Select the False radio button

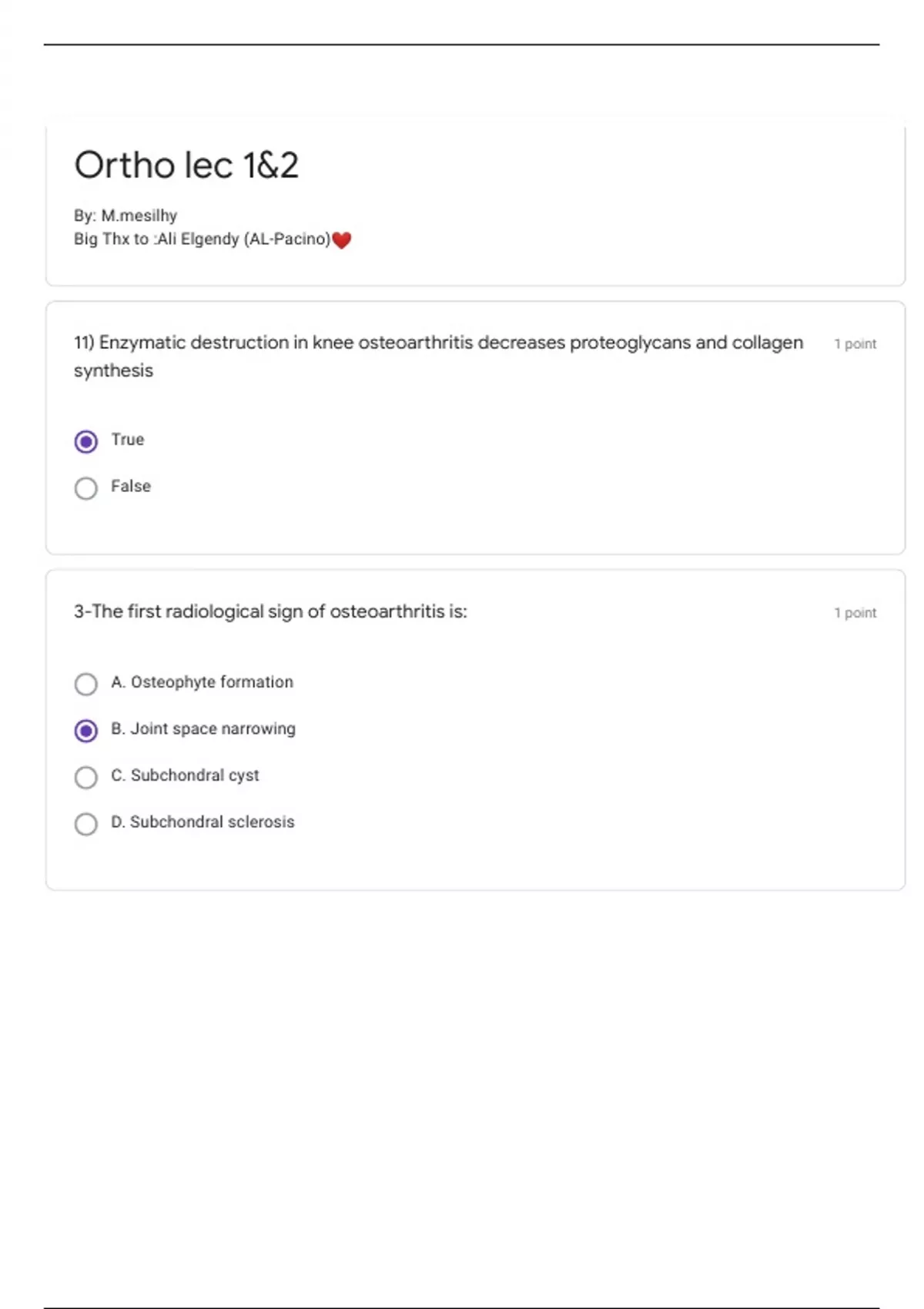click(86, 488)
